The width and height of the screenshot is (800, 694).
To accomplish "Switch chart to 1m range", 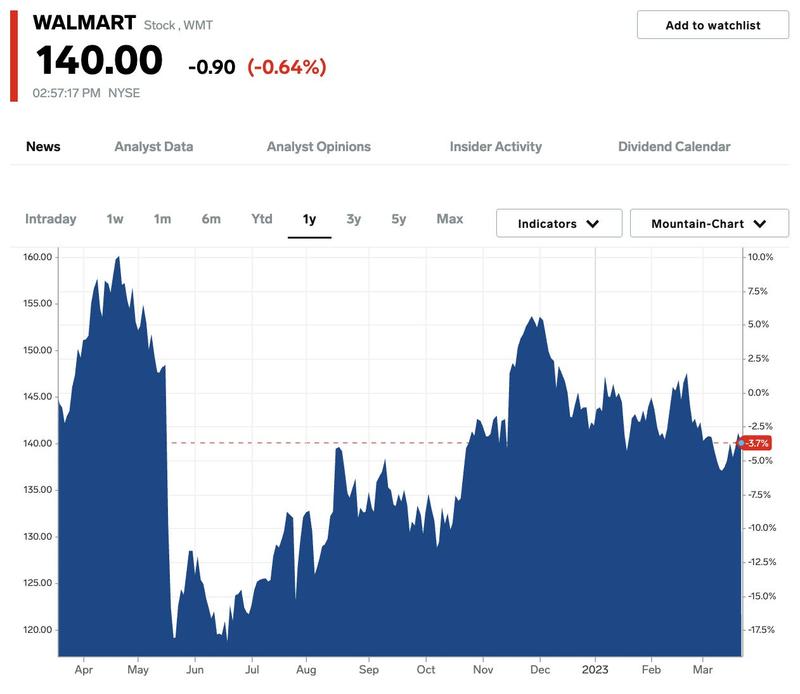I will 162,219.
